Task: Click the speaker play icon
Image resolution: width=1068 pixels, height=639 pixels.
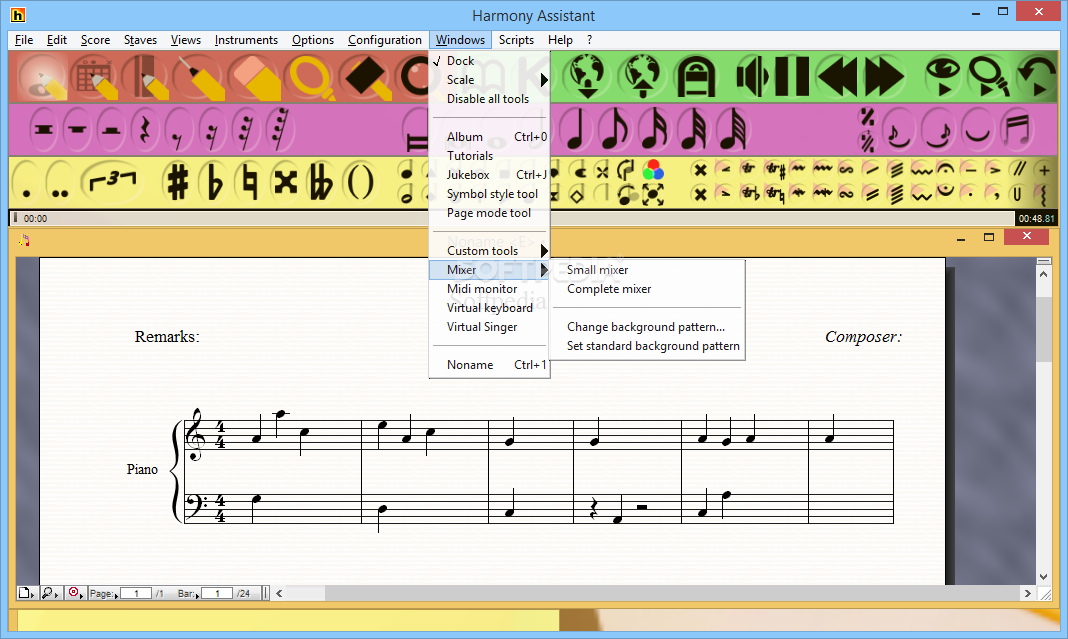Action: click(x=753, y=76)
